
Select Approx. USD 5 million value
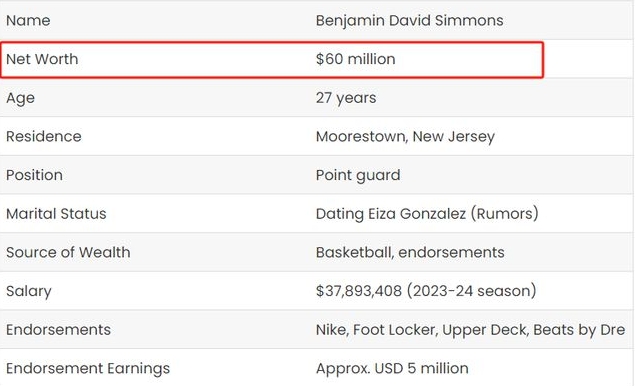click(392, 369)
